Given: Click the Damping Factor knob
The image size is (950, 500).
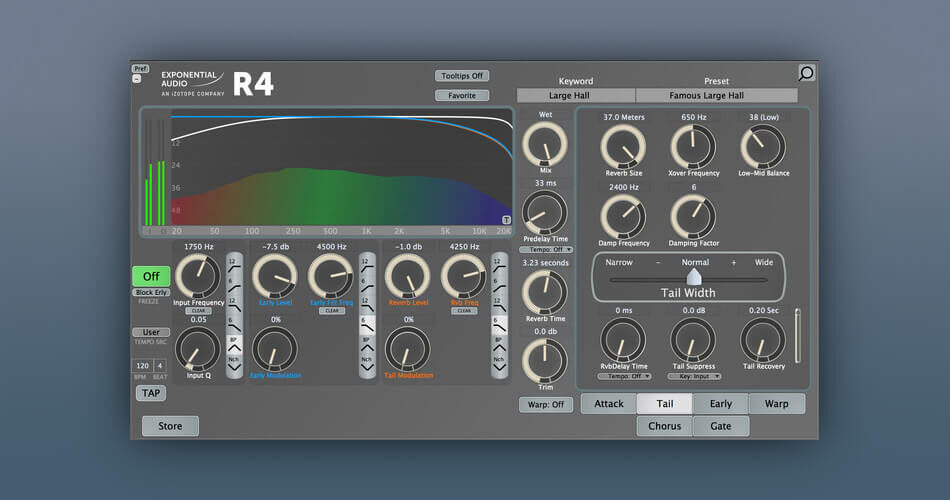Looking at the screenshot, I should pyautogui.click(x=694, y=215).
